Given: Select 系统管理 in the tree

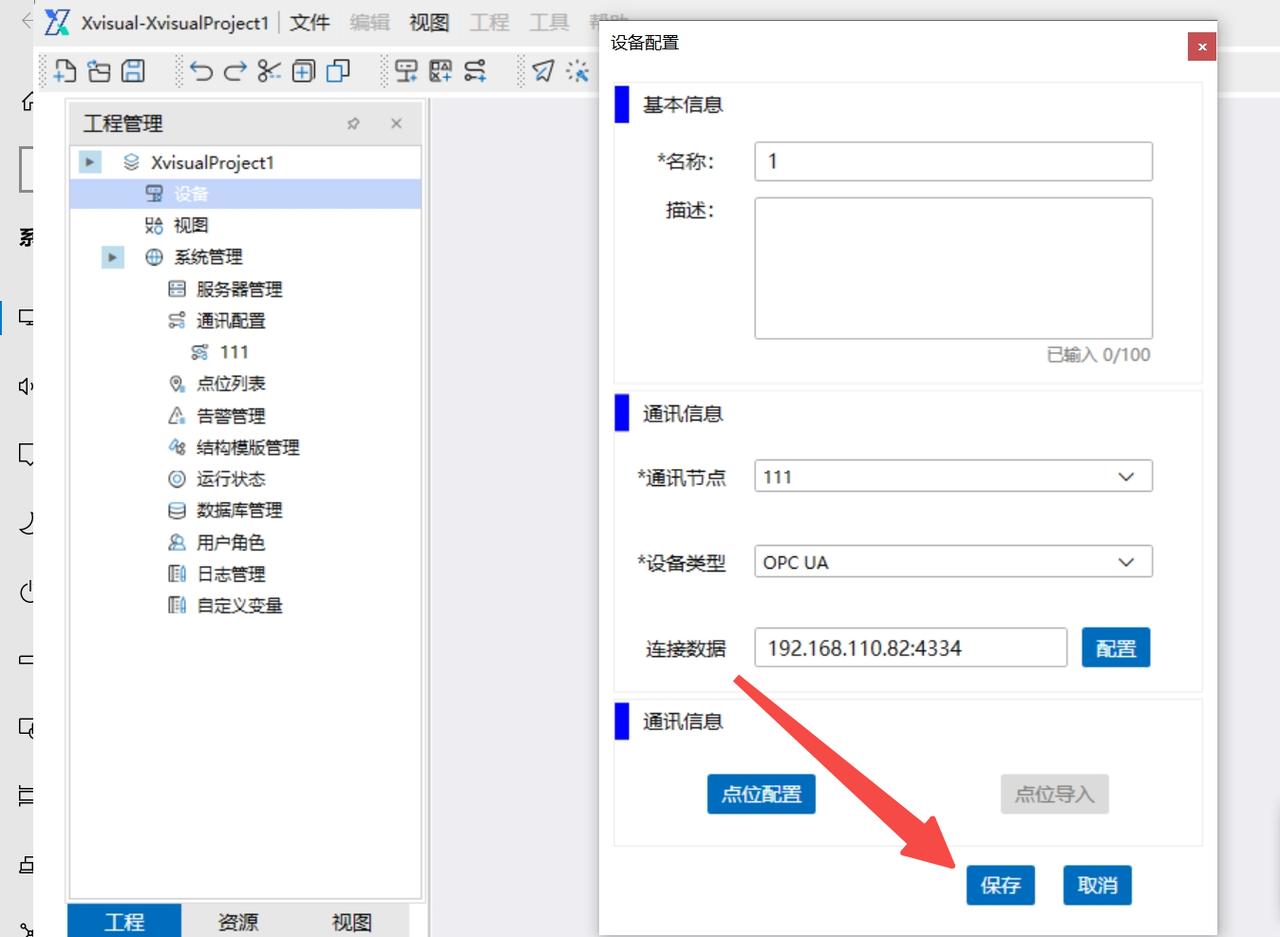Looking at the screenshot, I should (x=208, y=257).
